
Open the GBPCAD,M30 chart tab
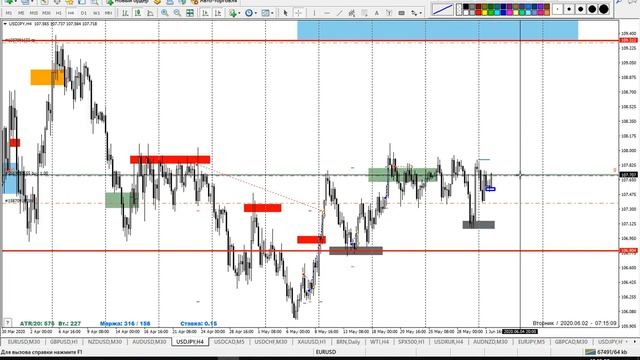pos(571,342)
